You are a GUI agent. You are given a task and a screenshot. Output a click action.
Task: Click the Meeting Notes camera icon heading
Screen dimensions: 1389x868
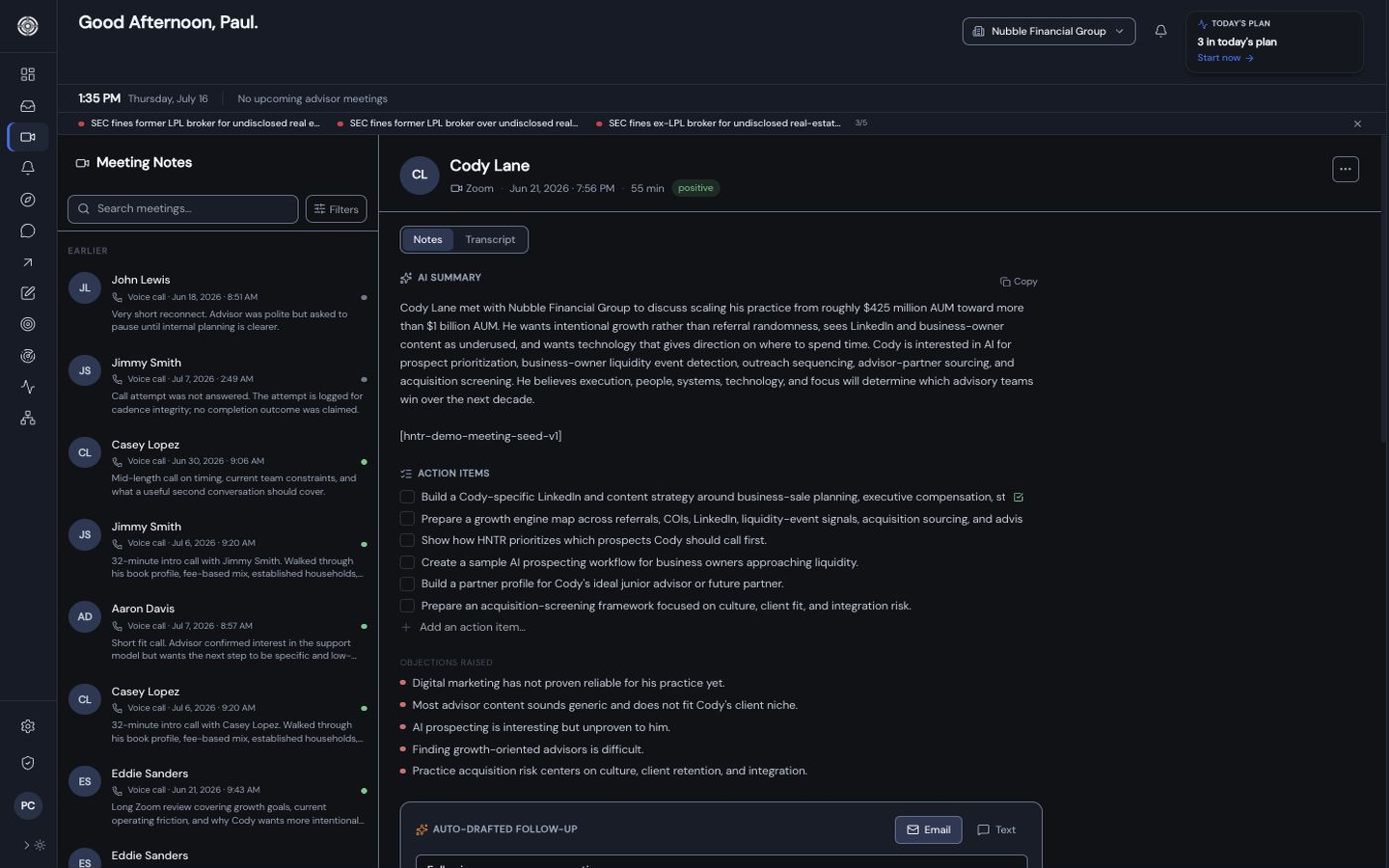(x=82, y=163)
